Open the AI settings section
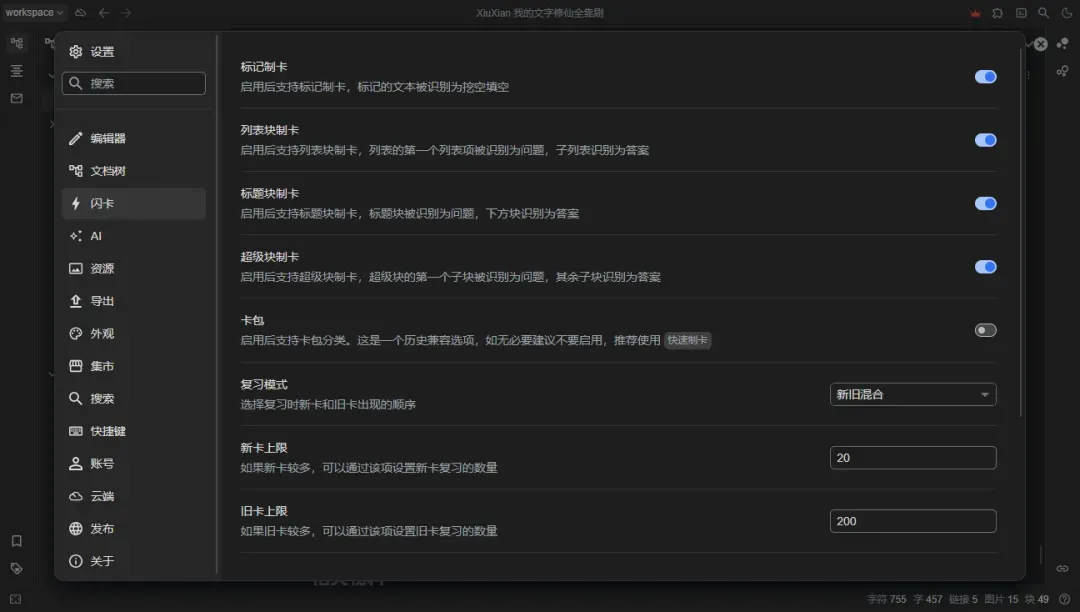Image resolution: width=1080 pixels, height=612 pixels. [x=134, y=236]
